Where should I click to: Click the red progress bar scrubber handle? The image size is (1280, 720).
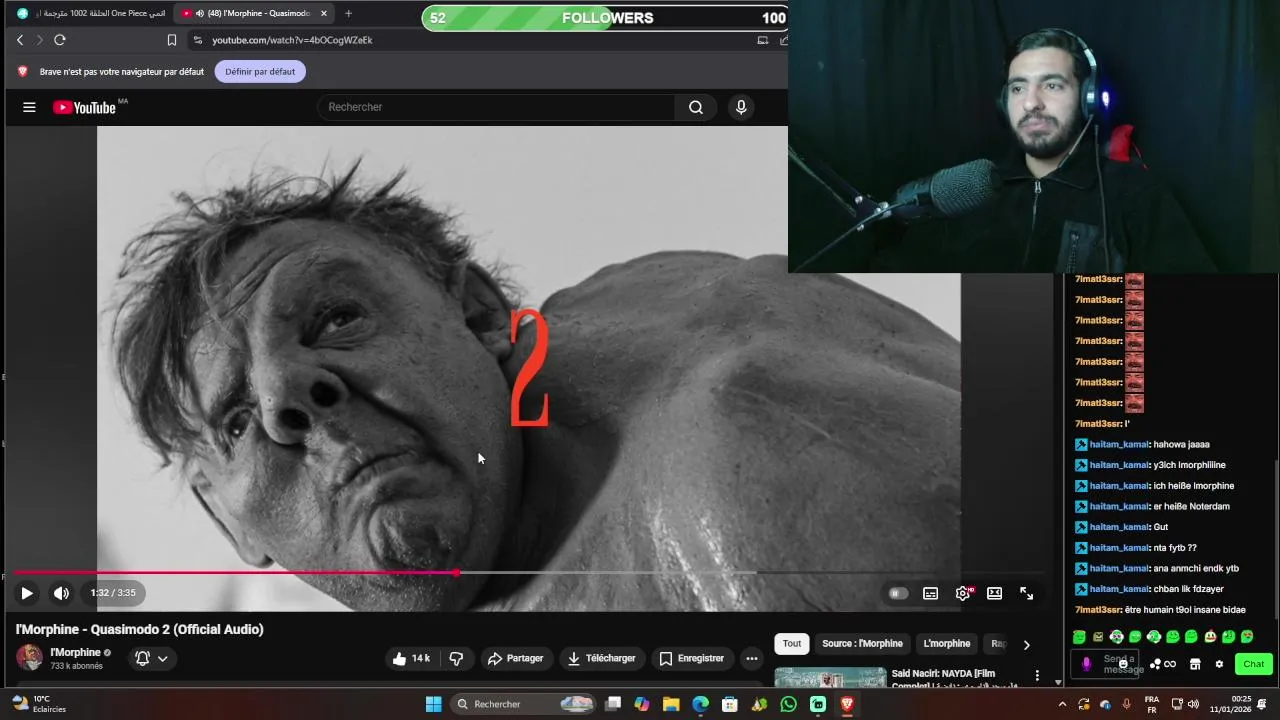click(x=456, y=573)
